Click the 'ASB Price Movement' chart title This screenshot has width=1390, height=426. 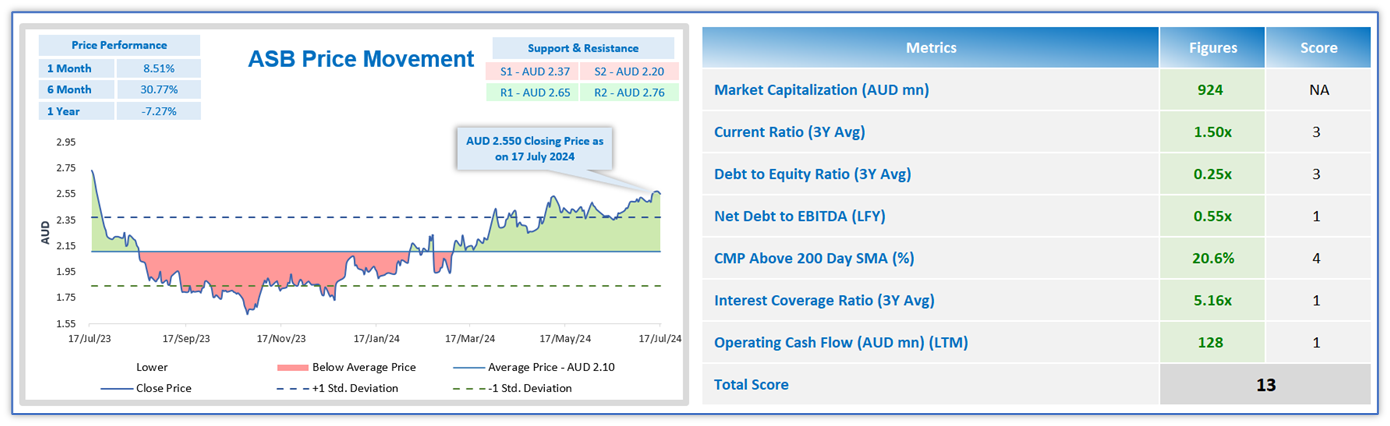coord(361,59)
